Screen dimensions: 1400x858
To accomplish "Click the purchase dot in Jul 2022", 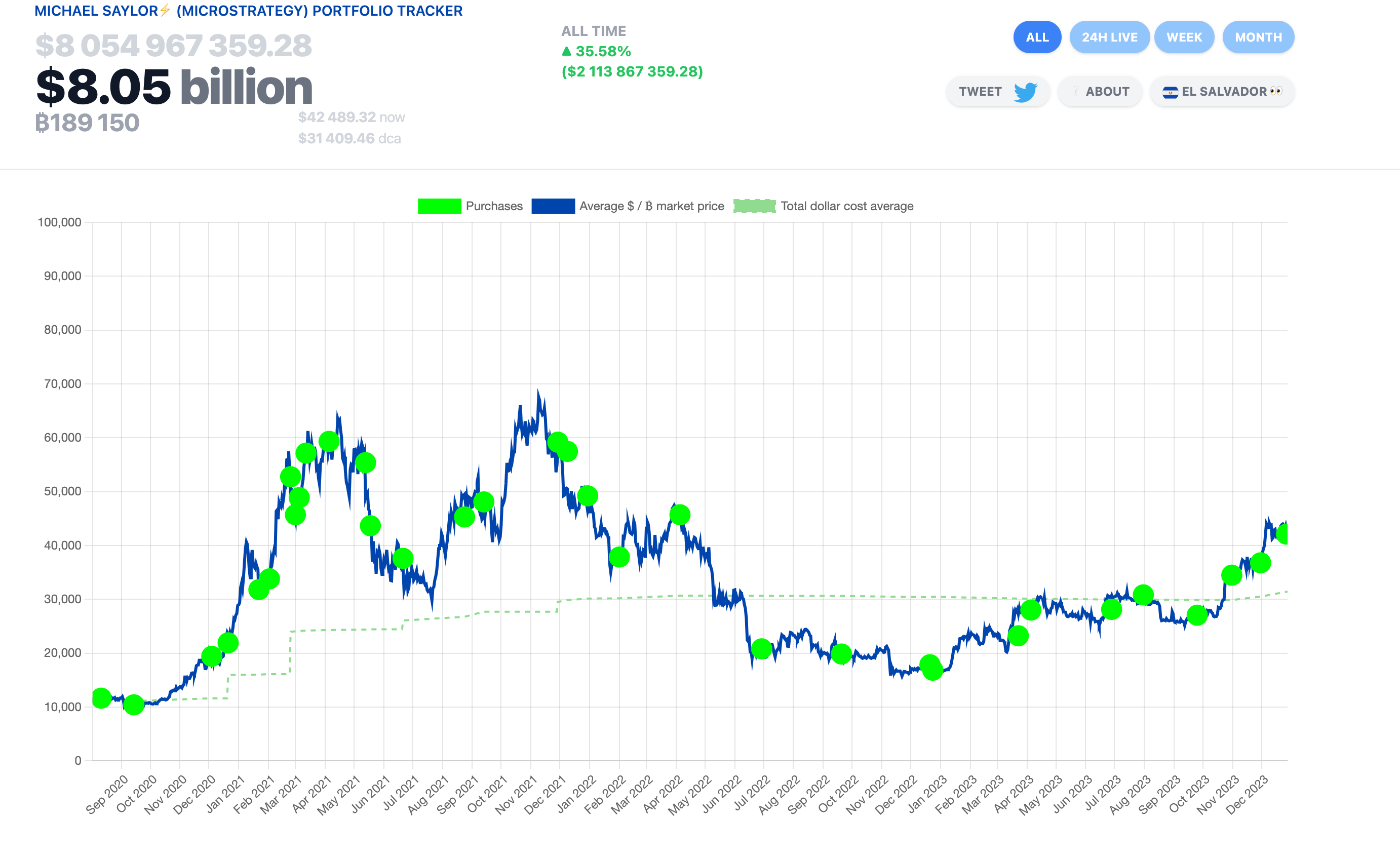I will pyautogui.click(x=761, y=648).
